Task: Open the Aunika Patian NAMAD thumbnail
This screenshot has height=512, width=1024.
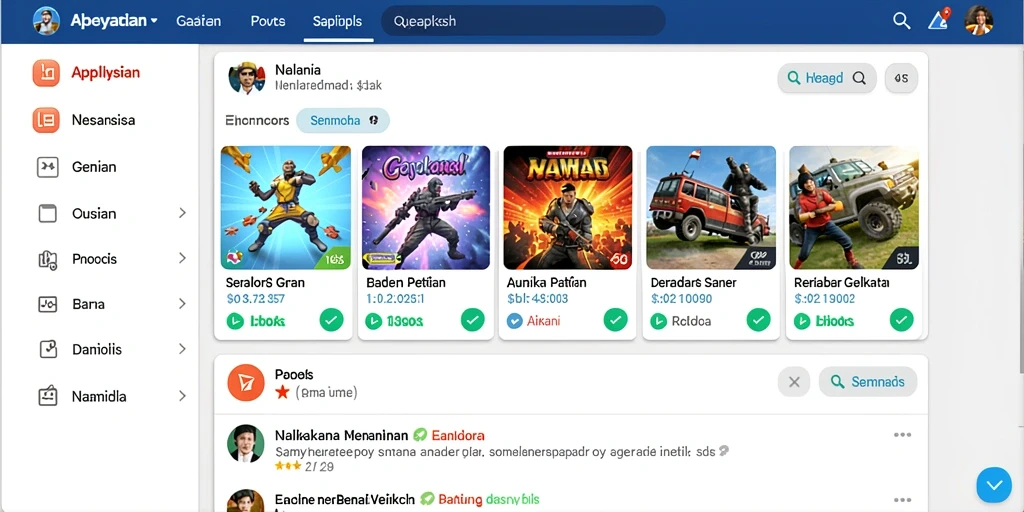Action: (568, 208)
